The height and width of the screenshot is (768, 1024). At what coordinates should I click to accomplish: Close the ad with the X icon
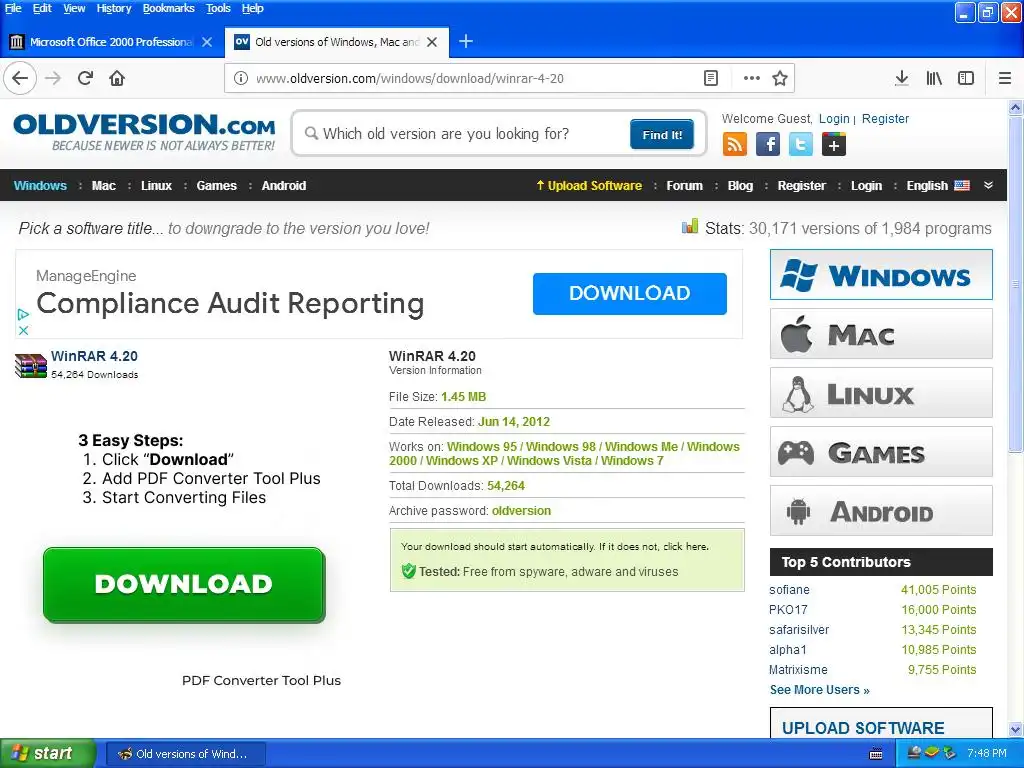tap(23, 330)
